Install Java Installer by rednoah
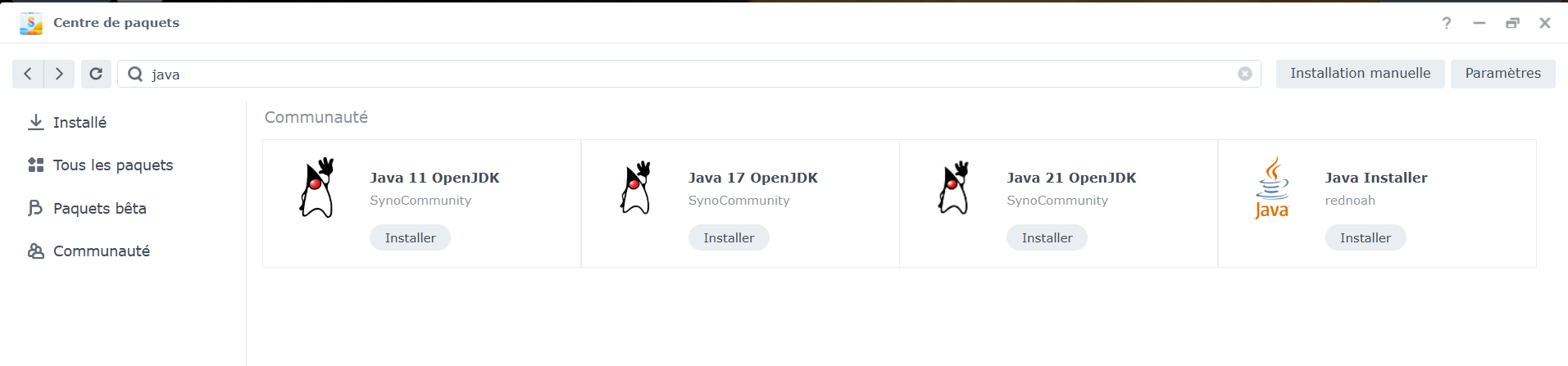This screenshot has height=366, width=1568. (1366, 237)
